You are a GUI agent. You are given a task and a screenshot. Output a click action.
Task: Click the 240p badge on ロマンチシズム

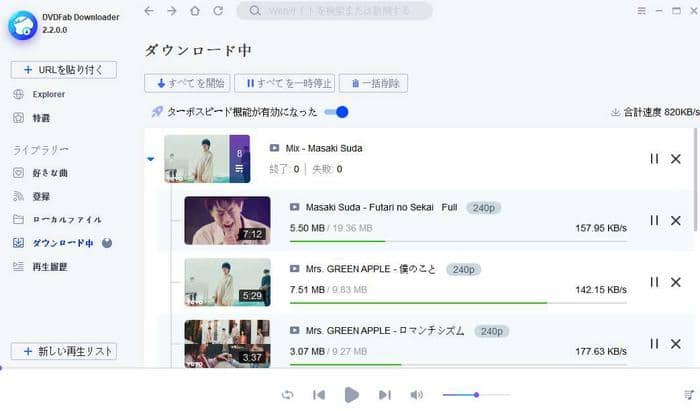[492, 331]
